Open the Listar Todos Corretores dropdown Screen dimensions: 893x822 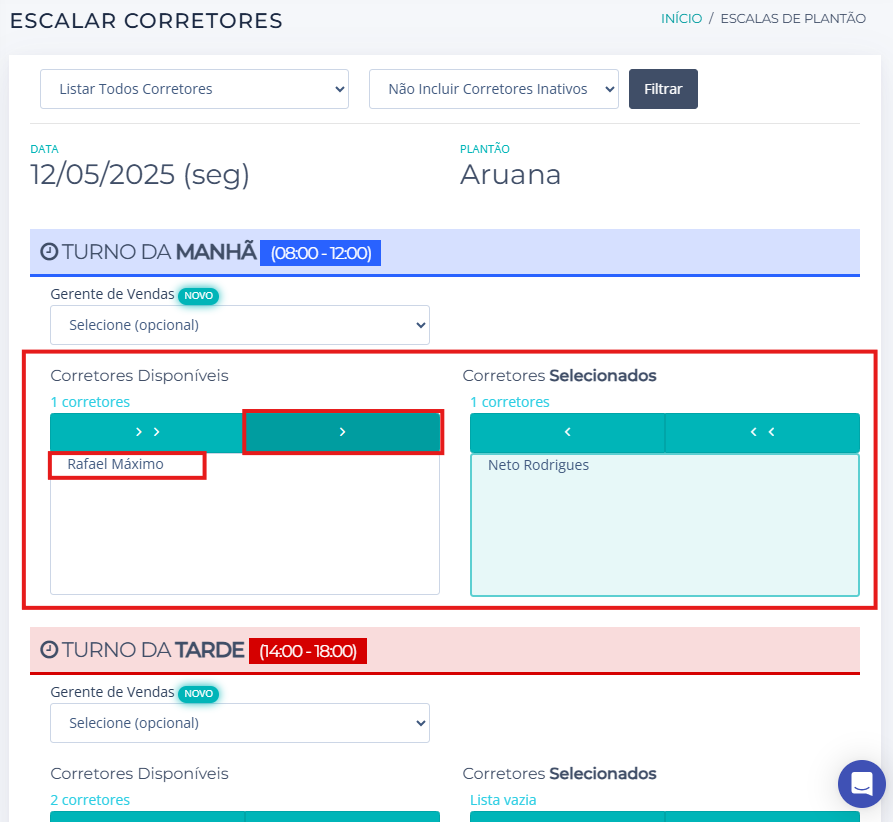coord(194,89)
